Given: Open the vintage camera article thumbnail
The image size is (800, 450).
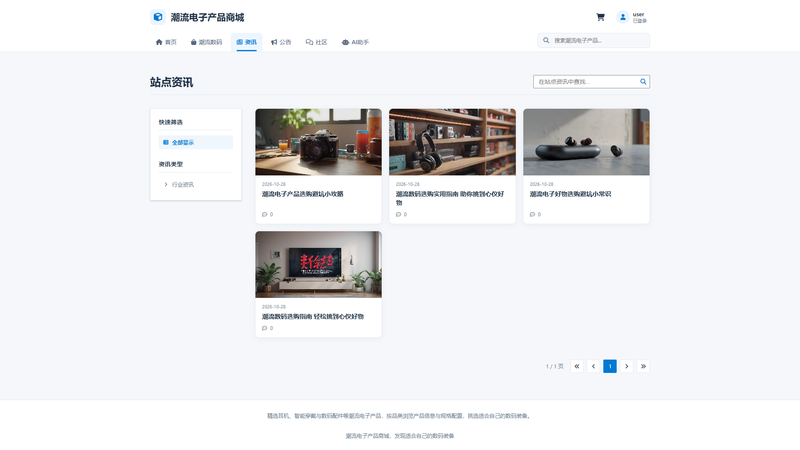Looking at the screenshot, I should point(318,142).
